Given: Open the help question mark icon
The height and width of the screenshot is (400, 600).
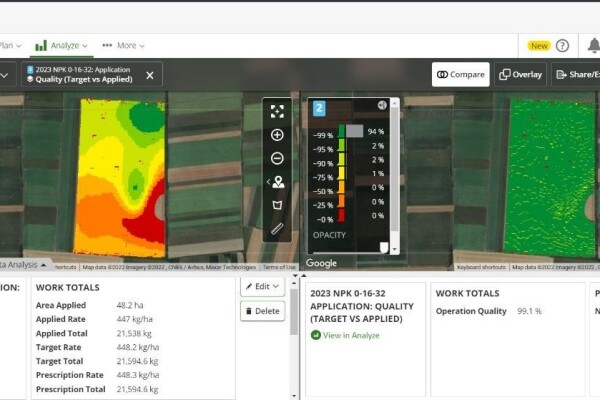Looking at the screenshot, I should click(x=562, y=45).
